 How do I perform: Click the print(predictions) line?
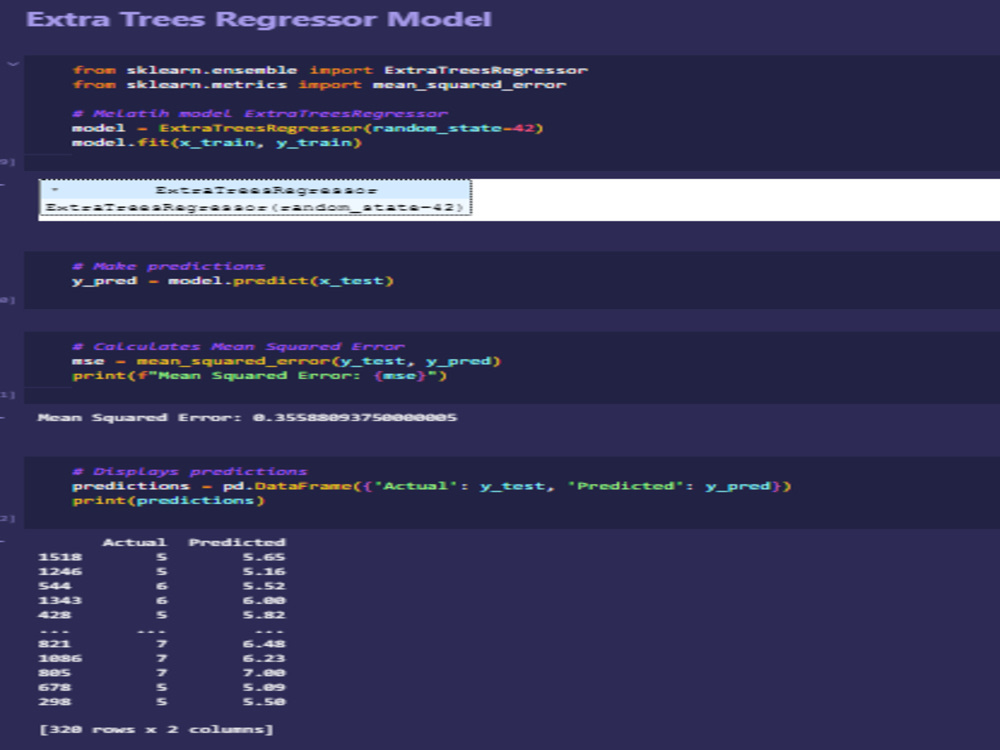[168, 501]
